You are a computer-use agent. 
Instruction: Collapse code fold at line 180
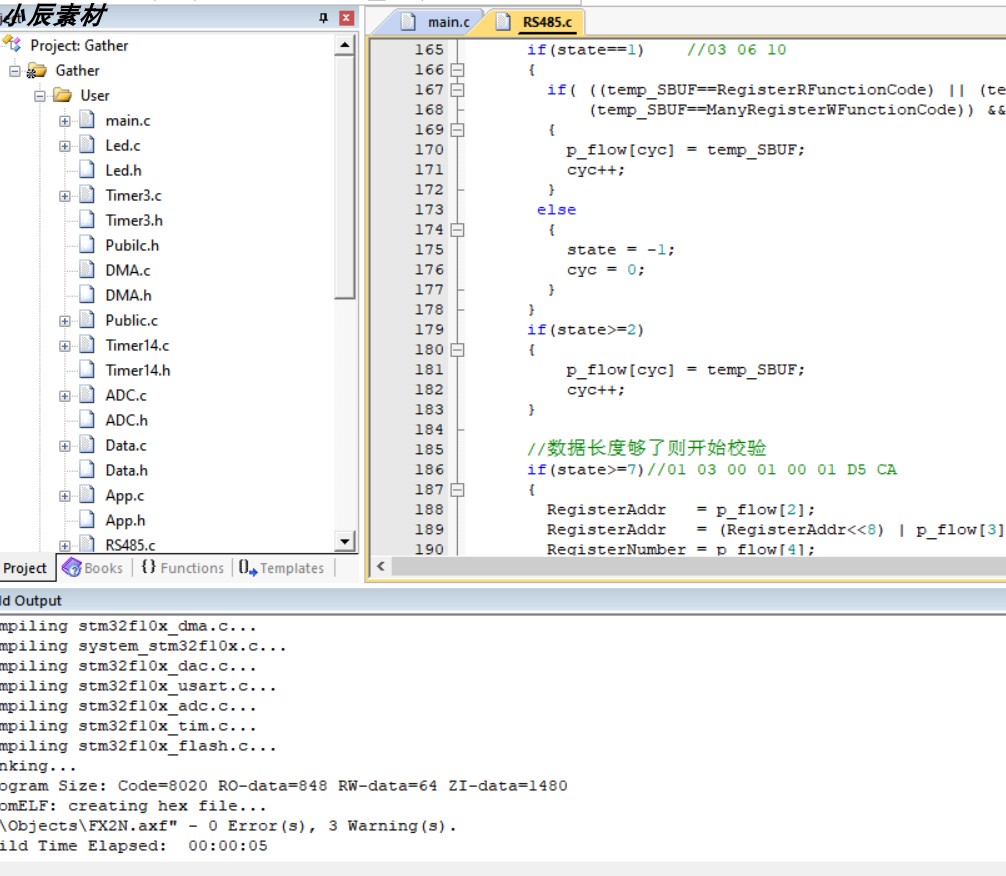coord(457,350)
